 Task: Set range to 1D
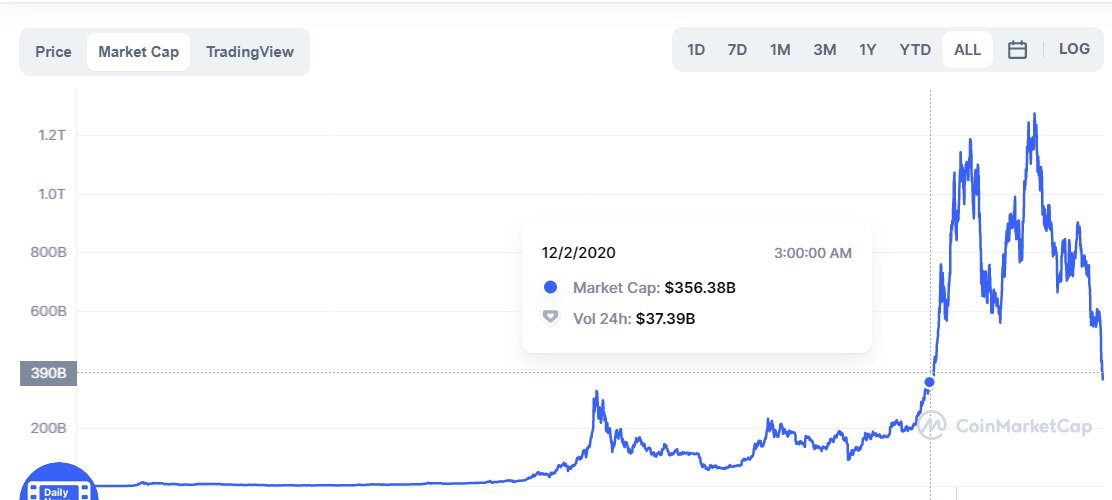tap(696, 50)
